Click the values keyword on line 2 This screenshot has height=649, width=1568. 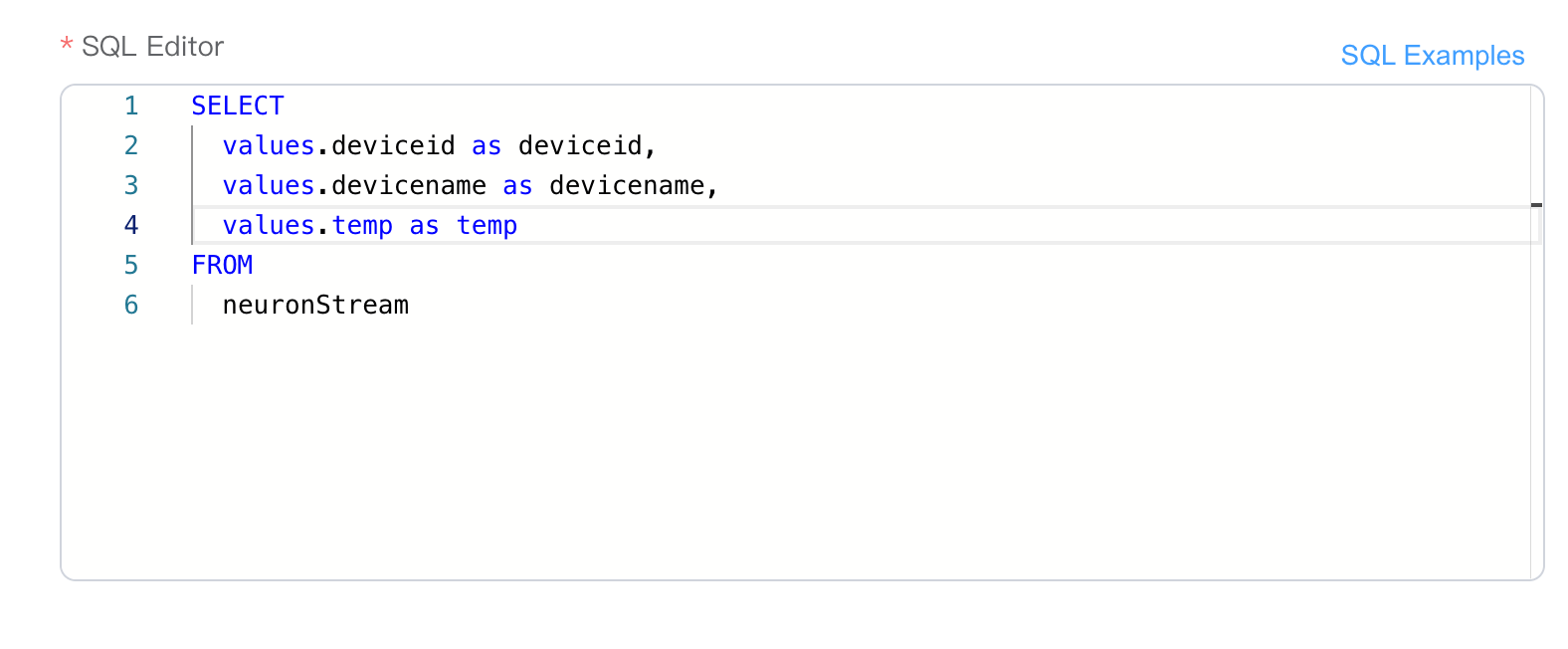(x=268, y=145)
